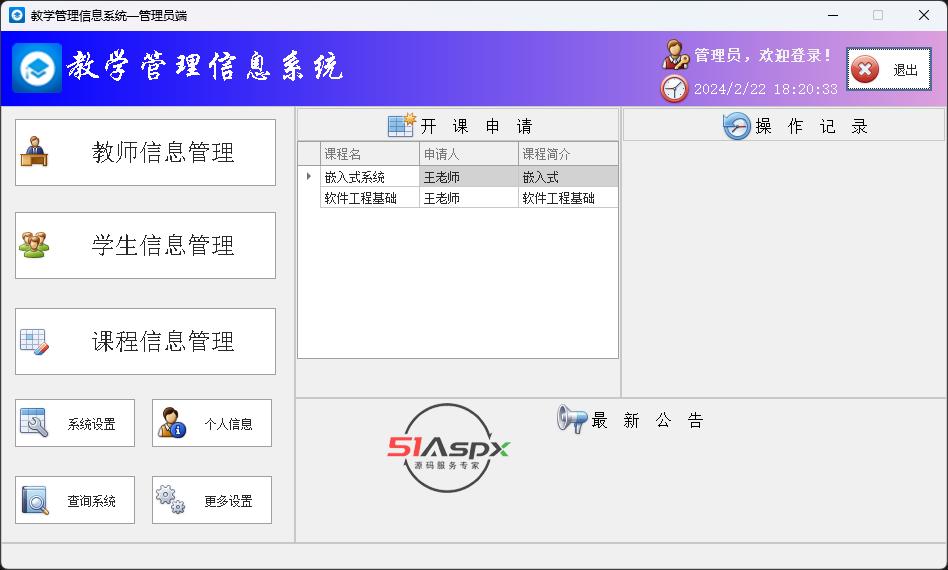Click the wrench system settings icon
Viewport: 948px width, 570px height.
click(x=34, y=423)
